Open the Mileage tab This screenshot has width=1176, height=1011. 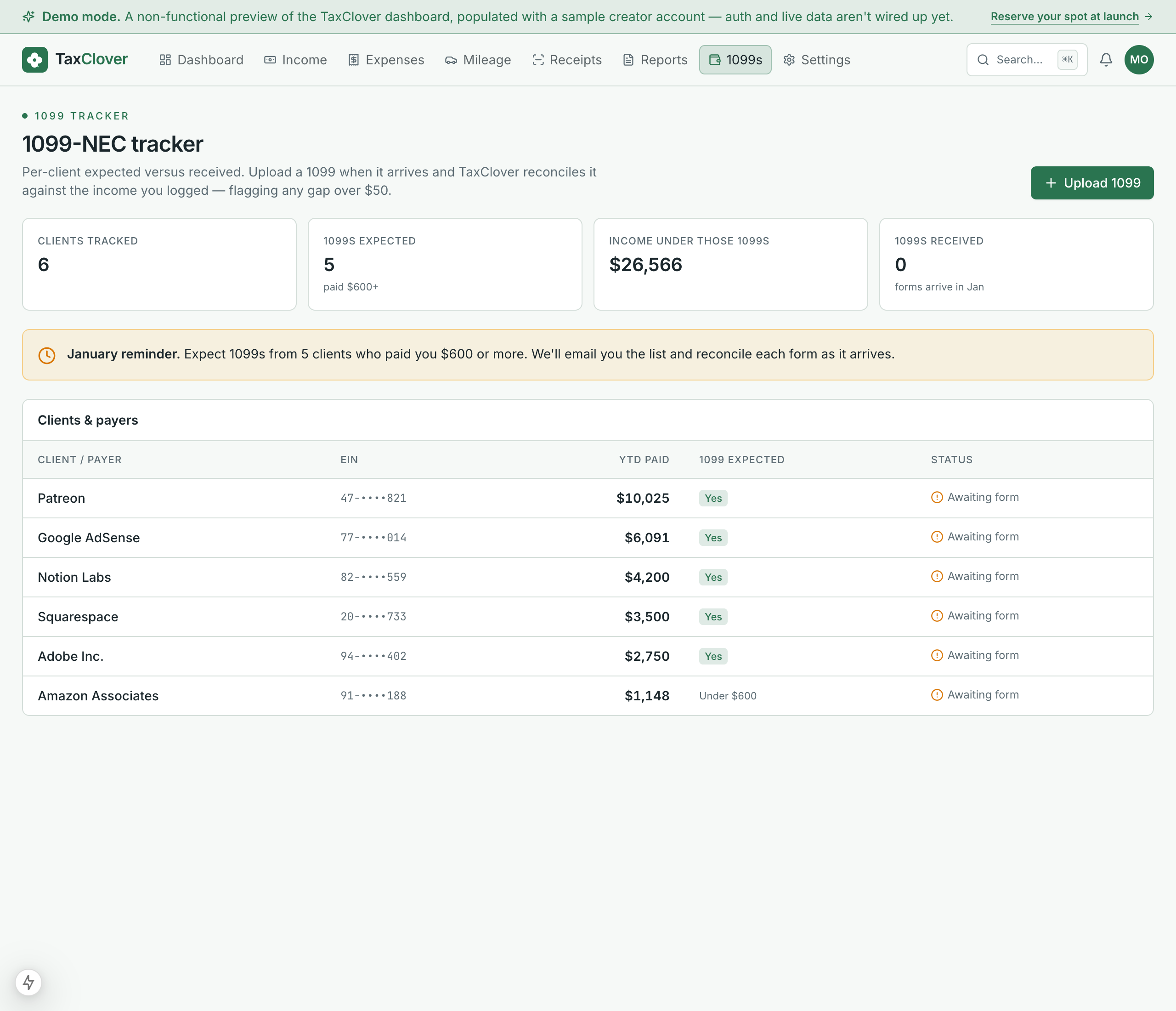(x=478, y=60)
